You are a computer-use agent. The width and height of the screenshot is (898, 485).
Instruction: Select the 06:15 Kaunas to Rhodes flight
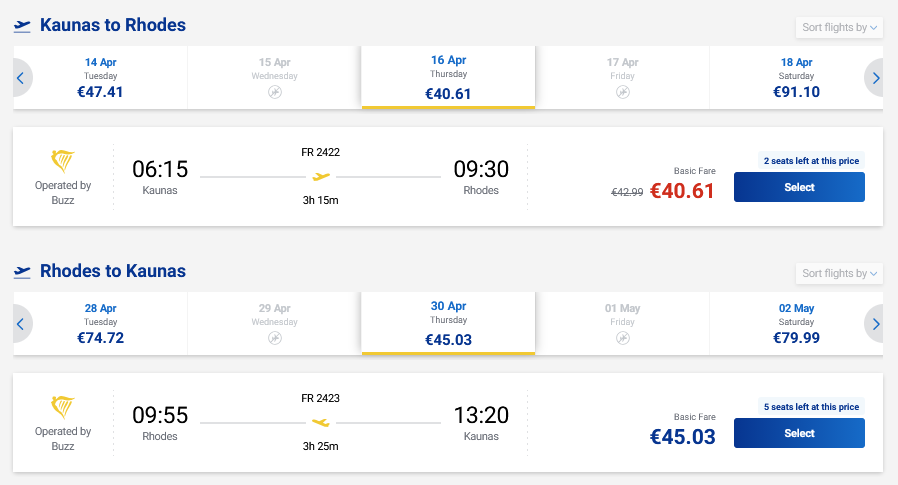tap(798, 187)
